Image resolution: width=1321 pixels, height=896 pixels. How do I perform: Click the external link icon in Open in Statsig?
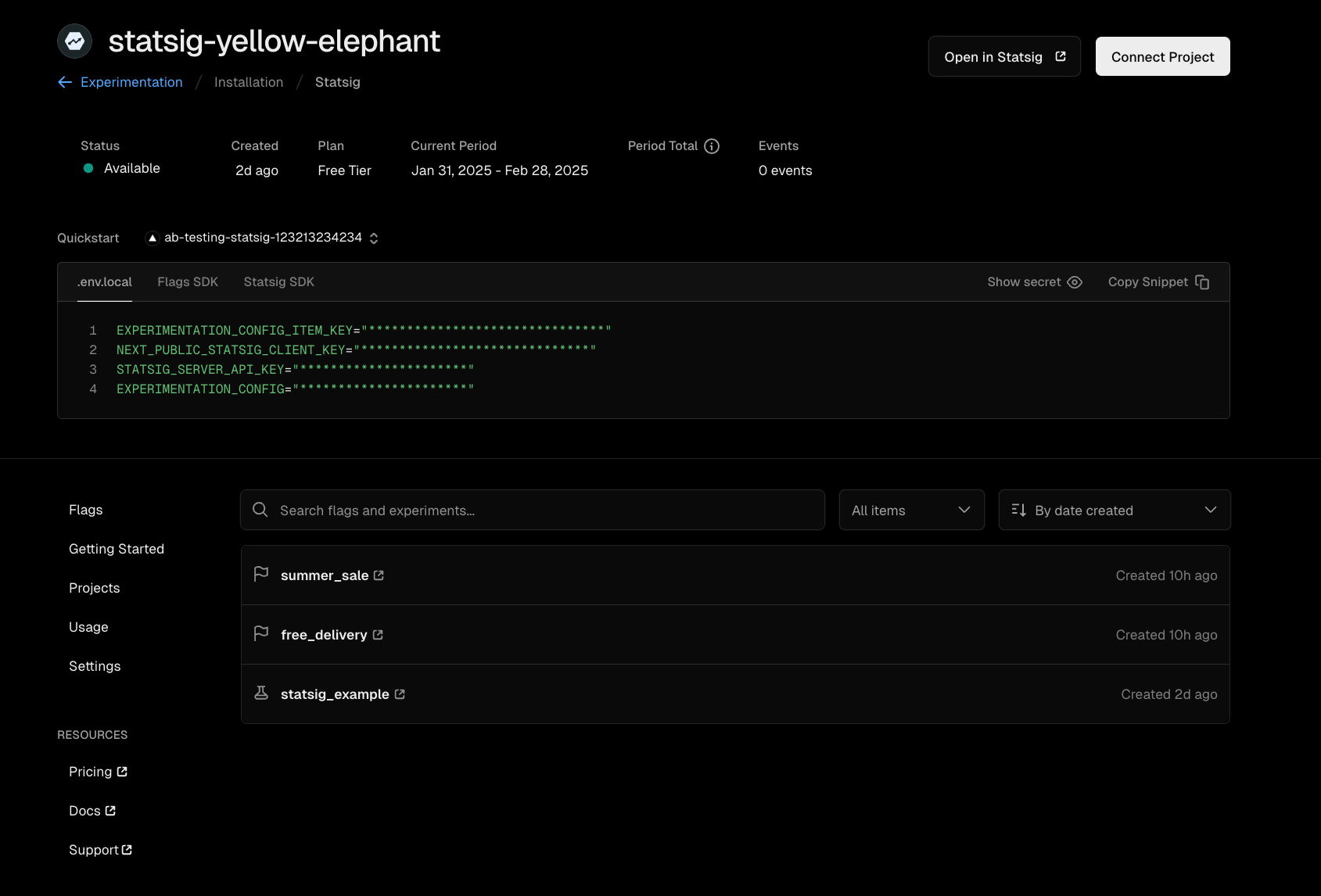1060,56
